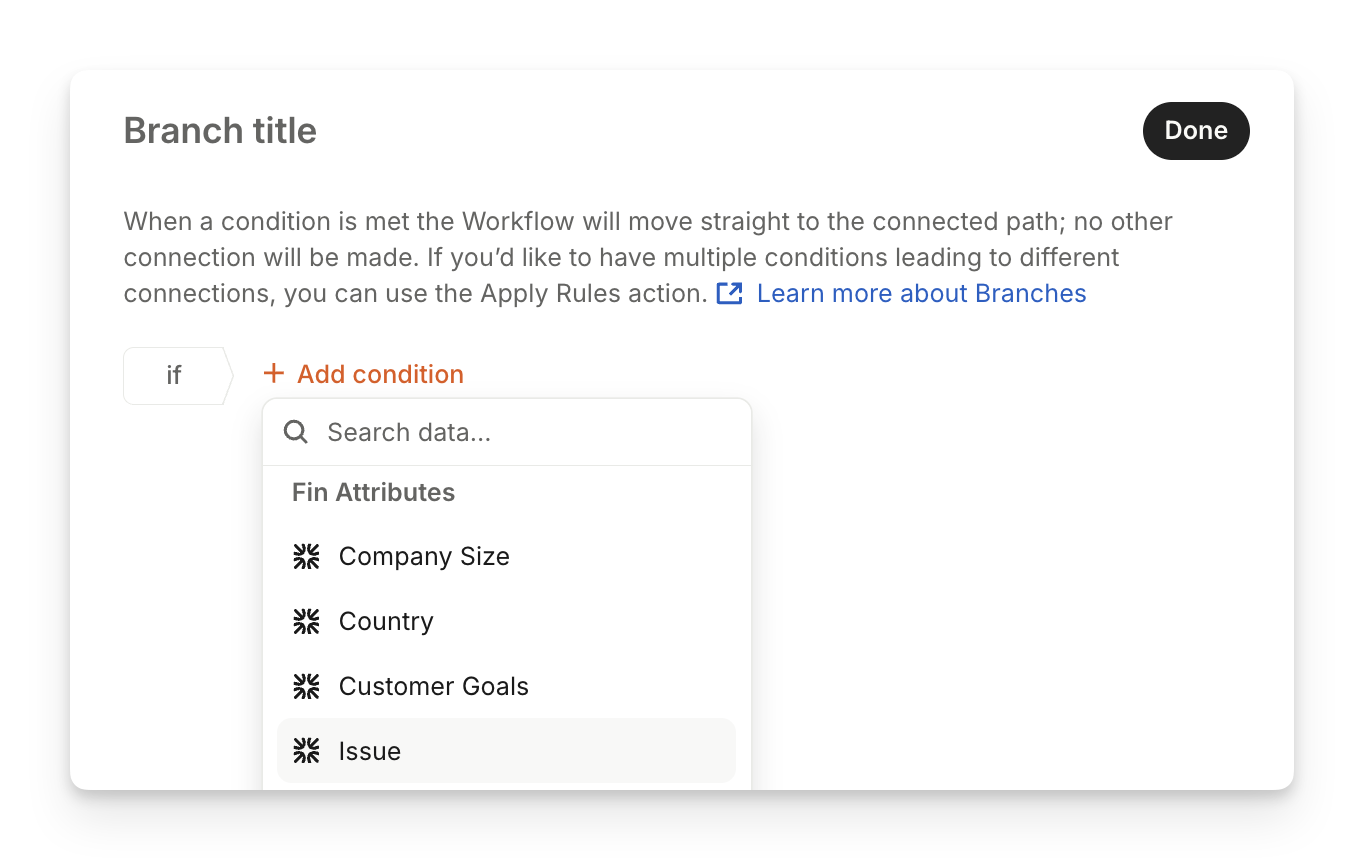Choose the Country attribute option

click(386, 622)
